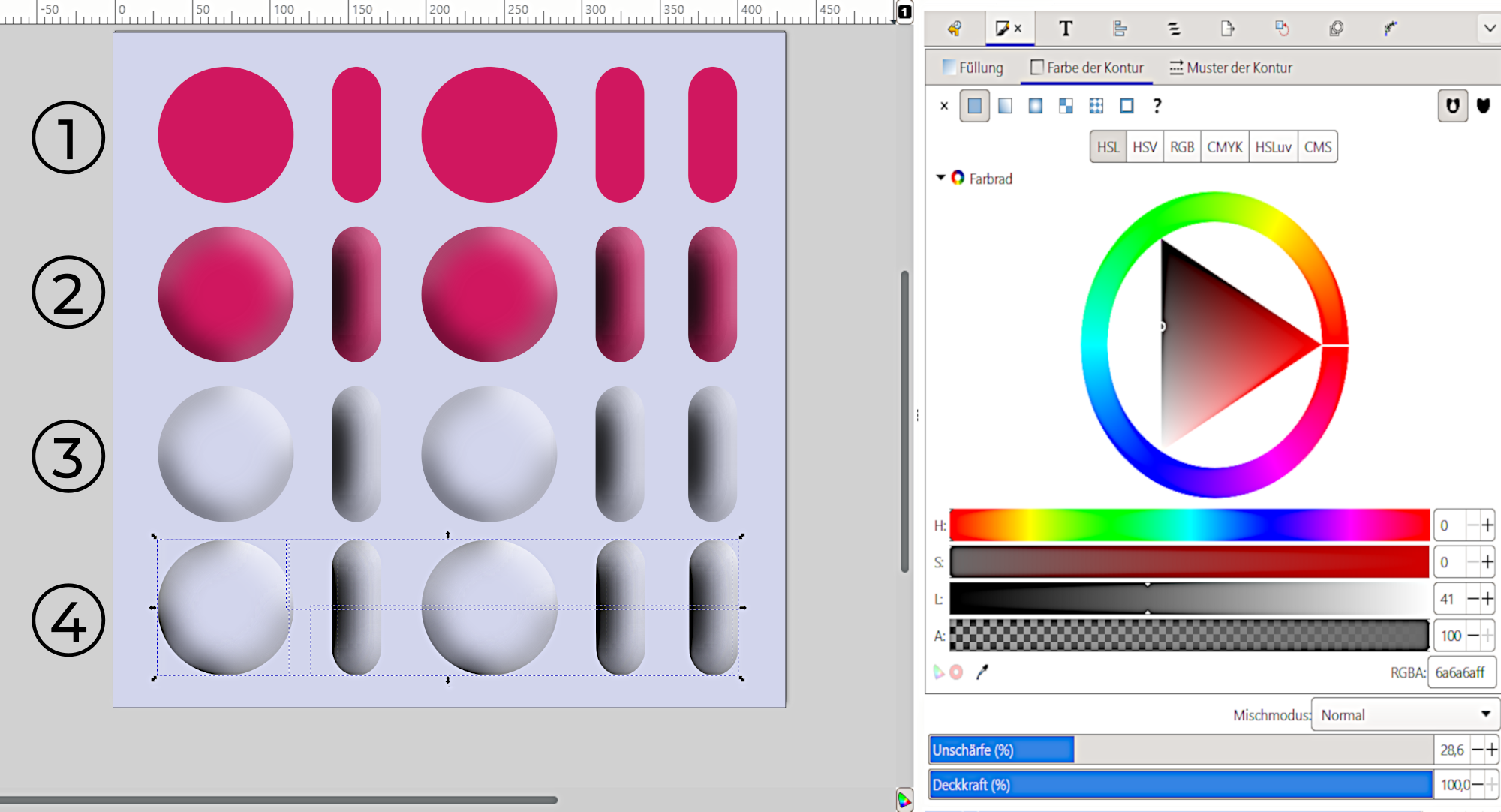The image size is (1501, 812).
Task: Click the color picker pipette icon
Action: 982,672
